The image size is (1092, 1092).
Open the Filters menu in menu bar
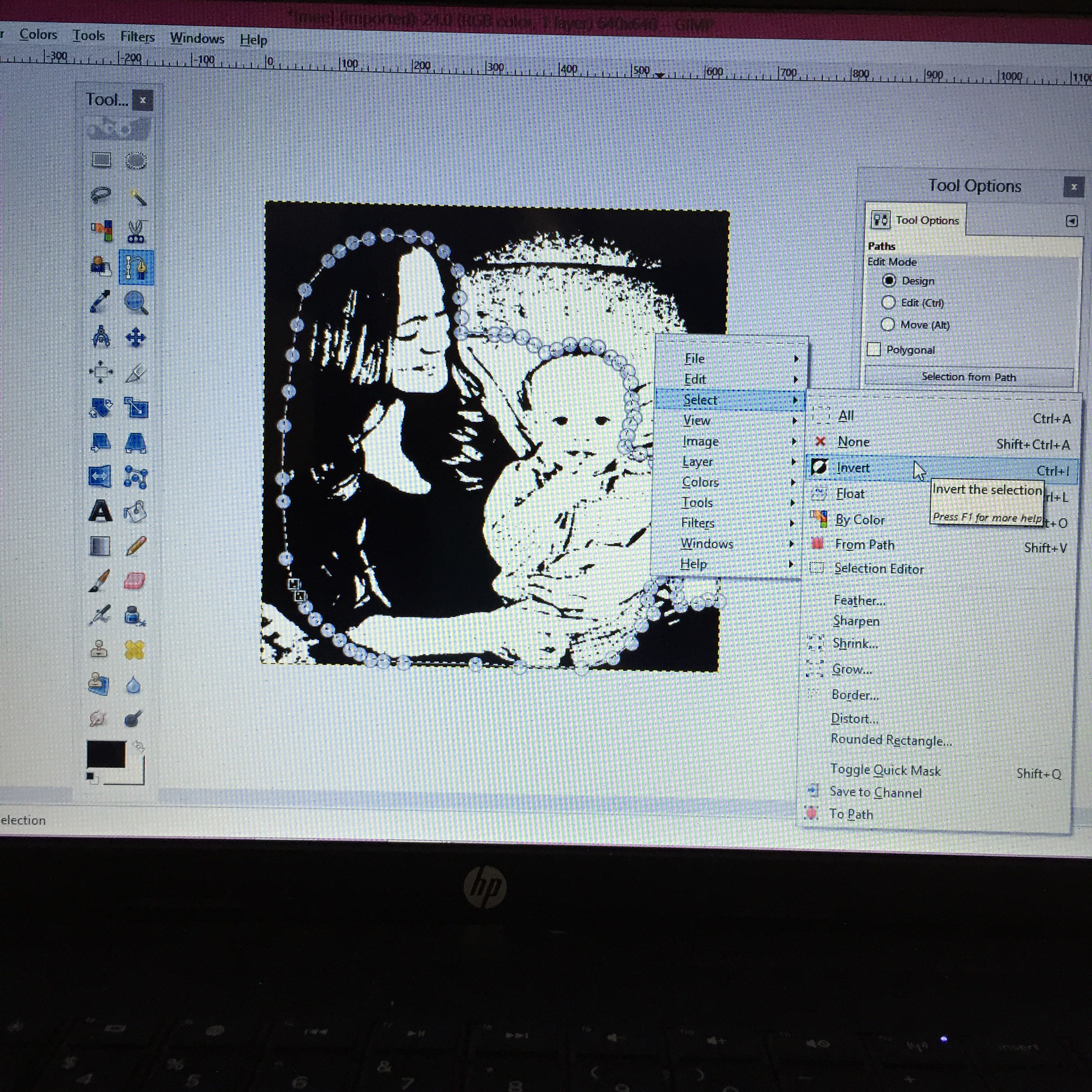[x=137, y=37]
